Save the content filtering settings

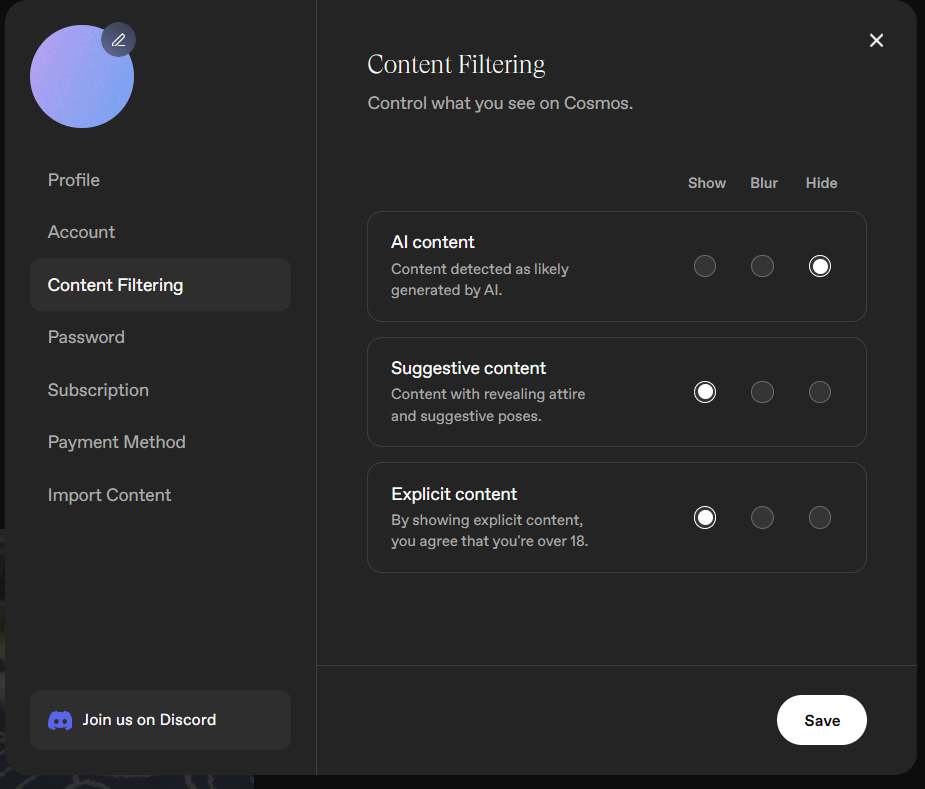[821, 720]
